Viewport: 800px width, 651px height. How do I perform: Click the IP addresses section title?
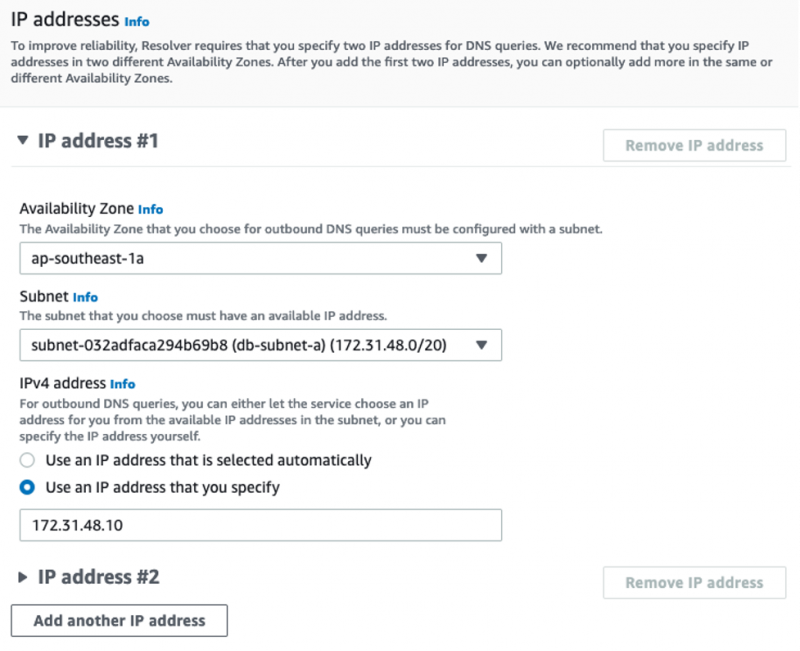[63, 19]
